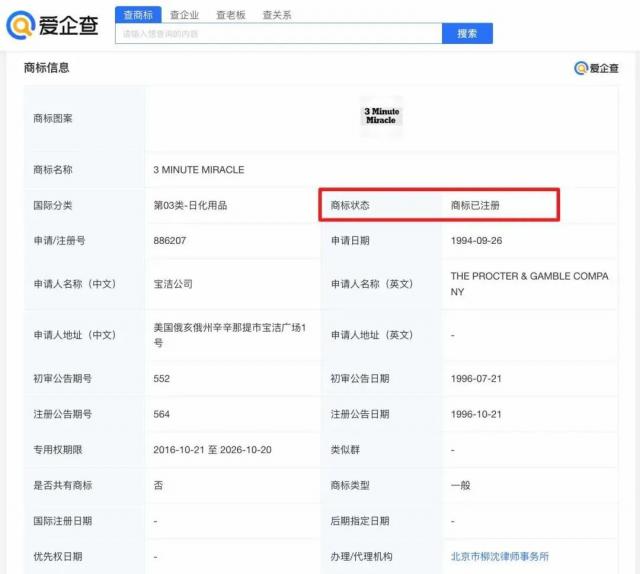Viewport: 640px width, 574px height.
Task: Click the registration announcement number 564
Action: (162, 414)
